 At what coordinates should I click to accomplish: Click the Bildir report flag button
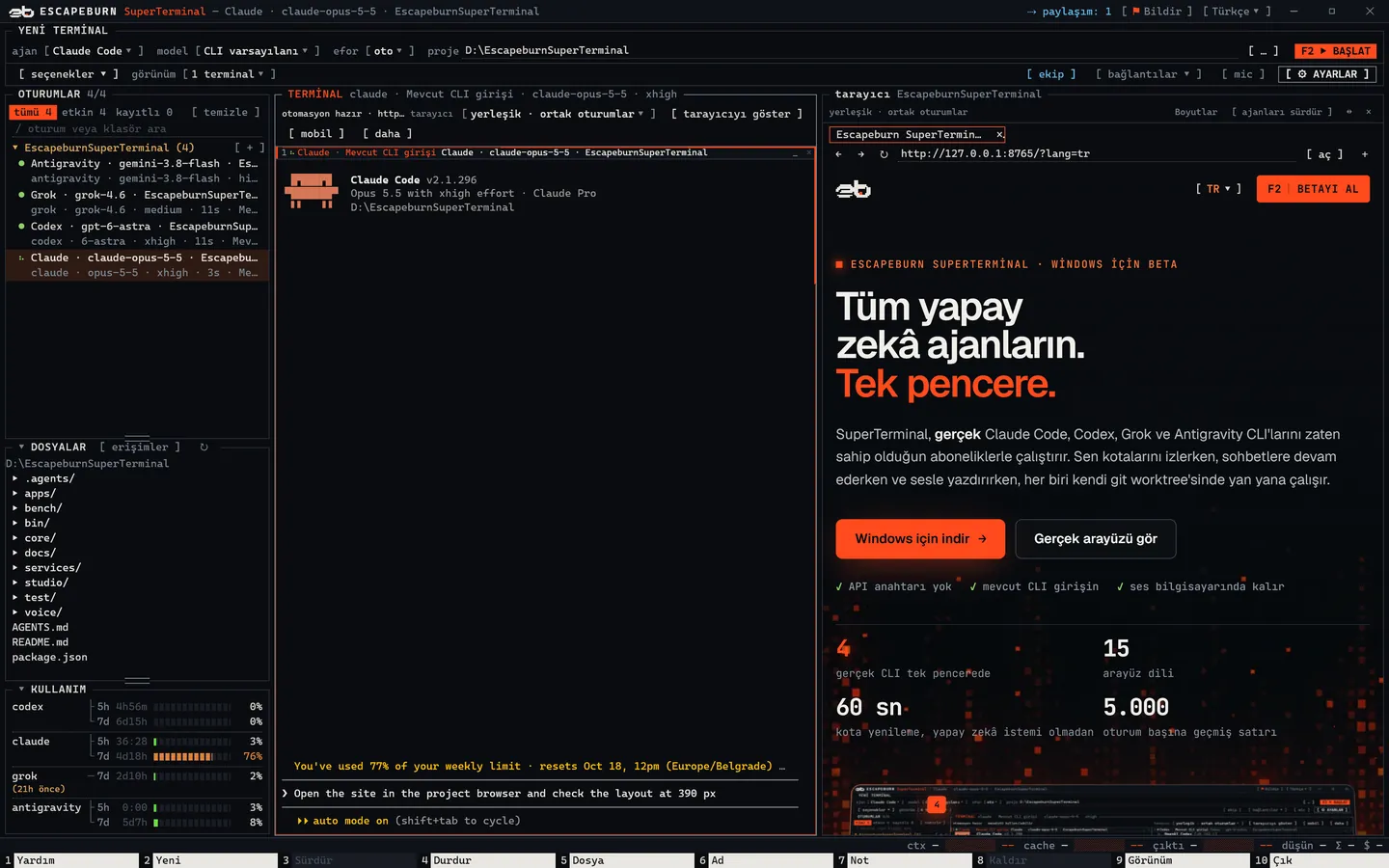pos(1157,12)
